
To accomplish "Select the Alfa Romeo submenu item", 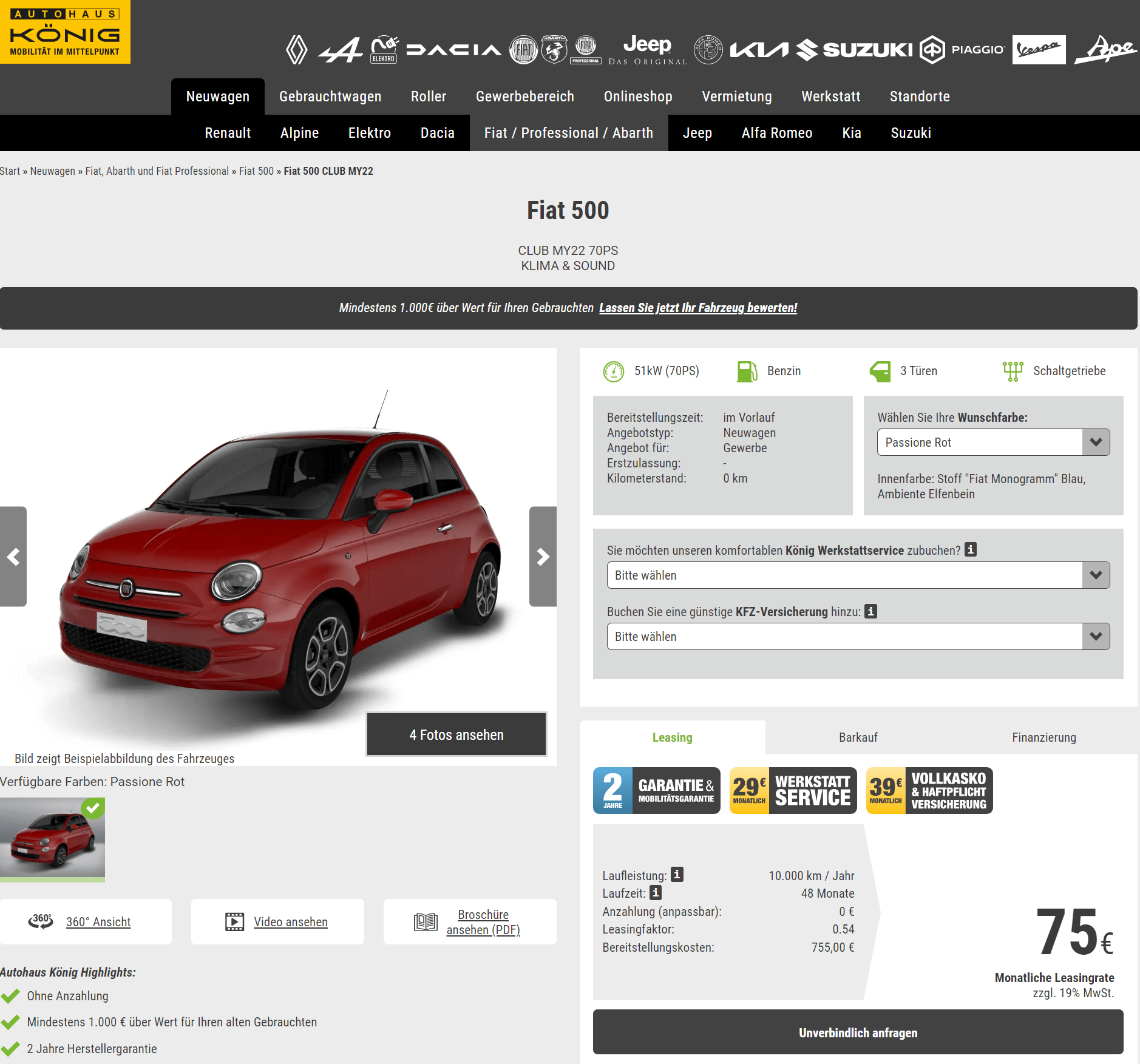I will tap(777, 133).
